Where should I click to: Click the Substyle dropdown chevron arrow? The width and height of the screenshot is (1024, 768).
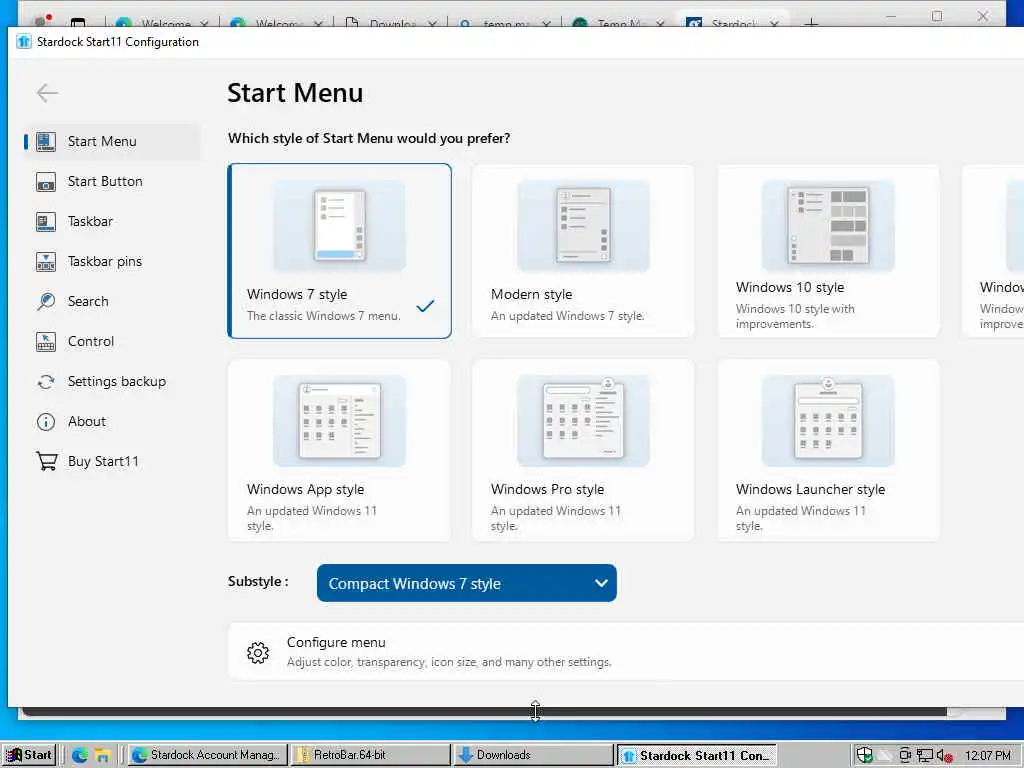click(x=601, y=583)
